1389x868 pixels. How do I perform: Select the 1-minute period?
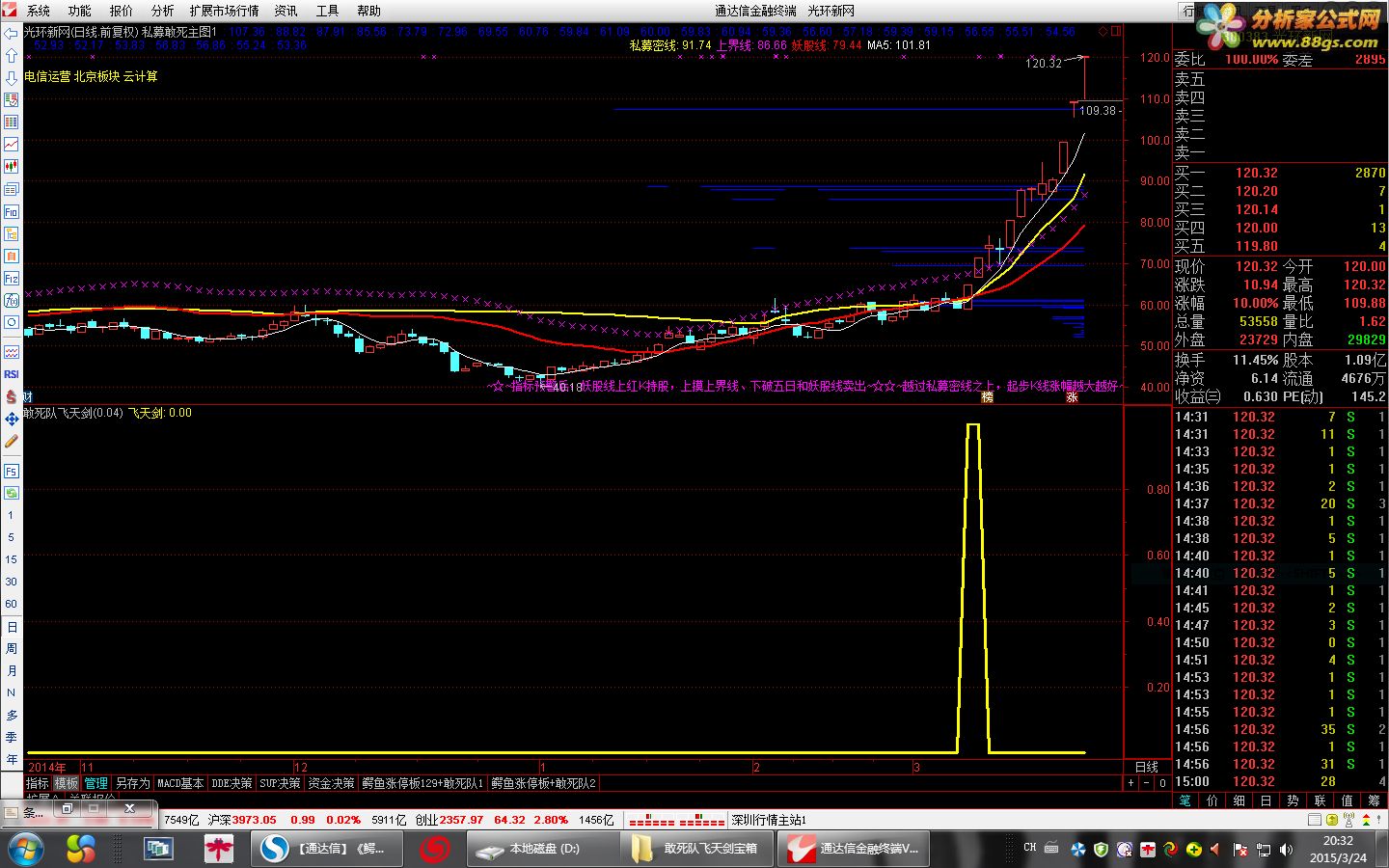click(x=12, y=516)
